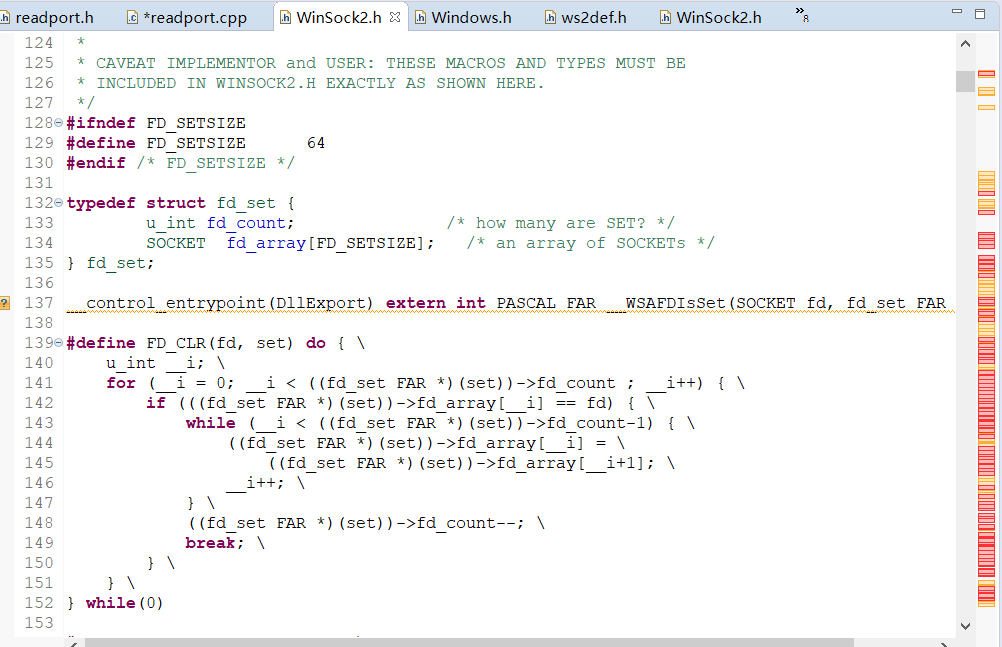Image resolution: width=1002 pixels, height=647 pixels.
Task: Collapse the typedef struct fd_set fold
Action: [x=58, y=203]
